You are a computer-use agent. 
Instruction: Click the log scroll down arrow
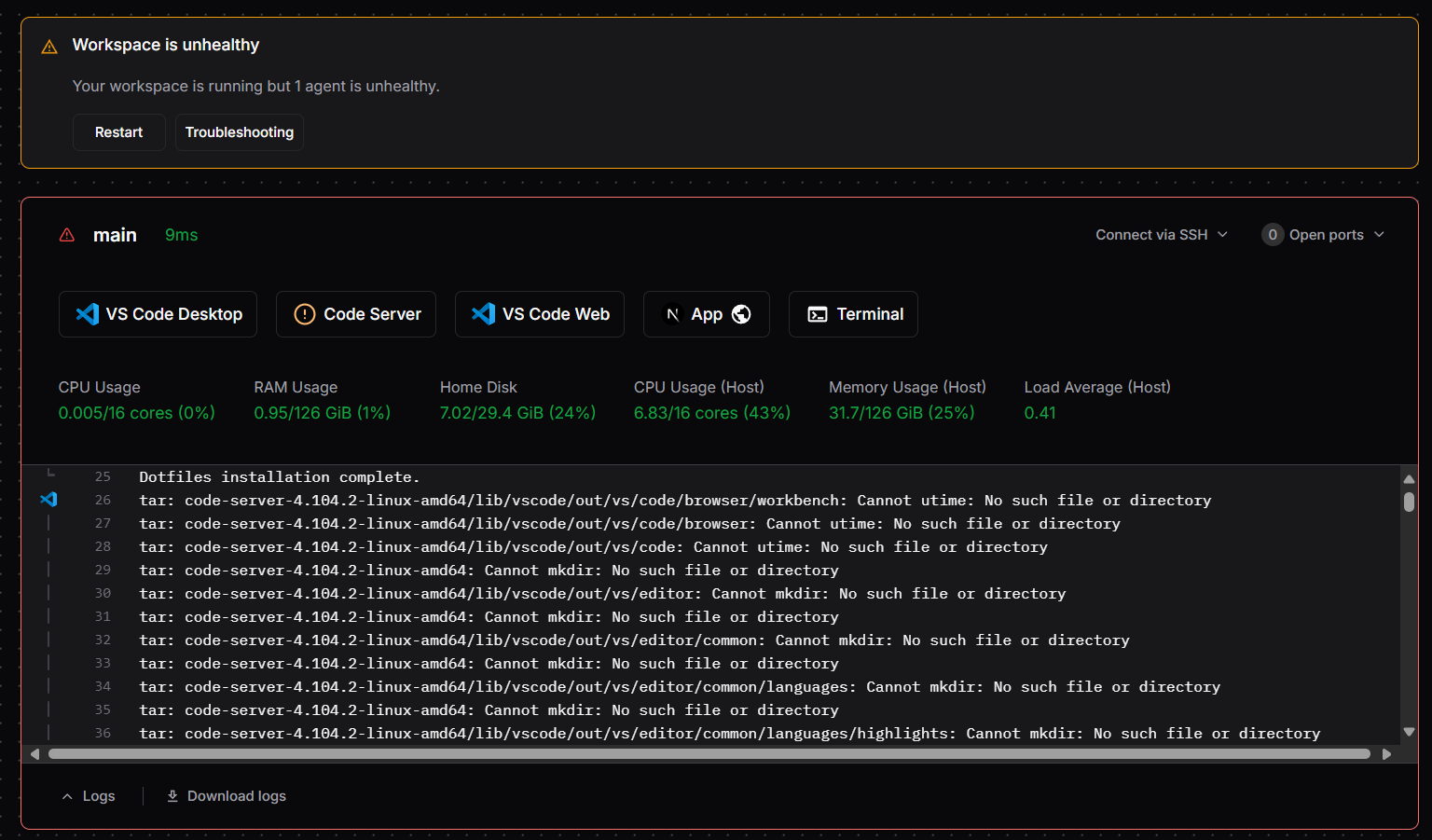pos(1409,732)
